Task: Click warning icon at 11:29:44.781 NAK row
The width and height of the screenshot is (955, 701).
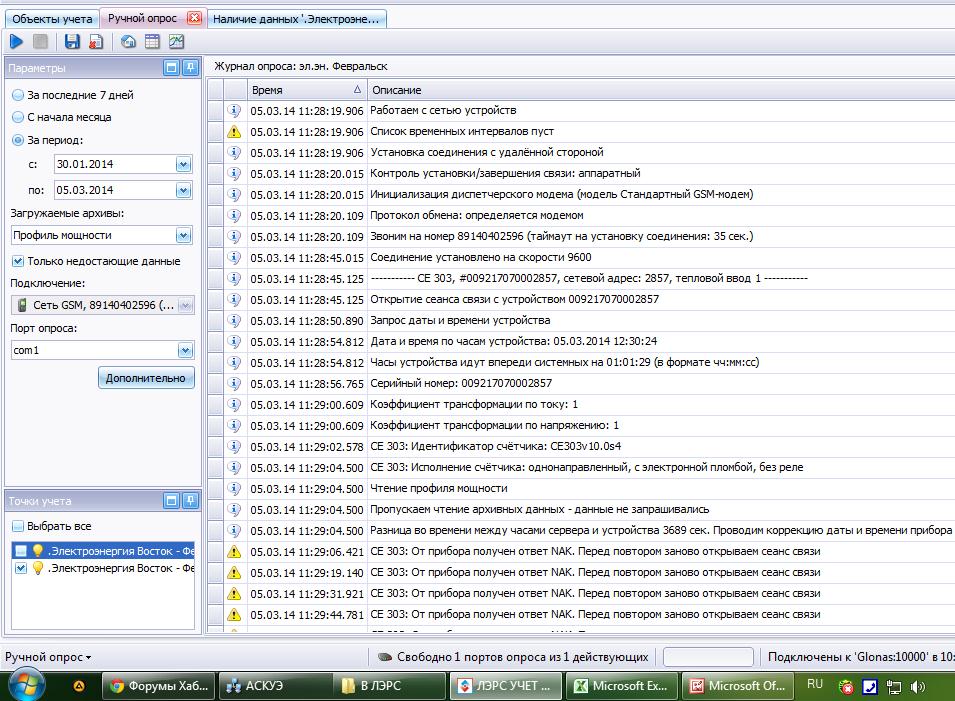Action: coord(234,615)
